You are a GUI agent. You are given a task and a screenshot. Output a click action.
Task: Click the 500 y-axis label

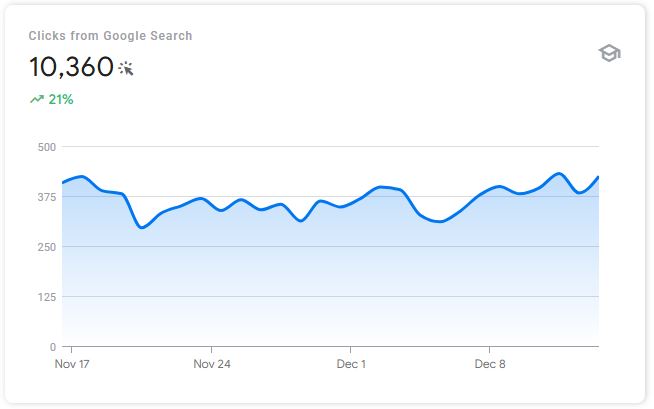click(x=45, y=147)
